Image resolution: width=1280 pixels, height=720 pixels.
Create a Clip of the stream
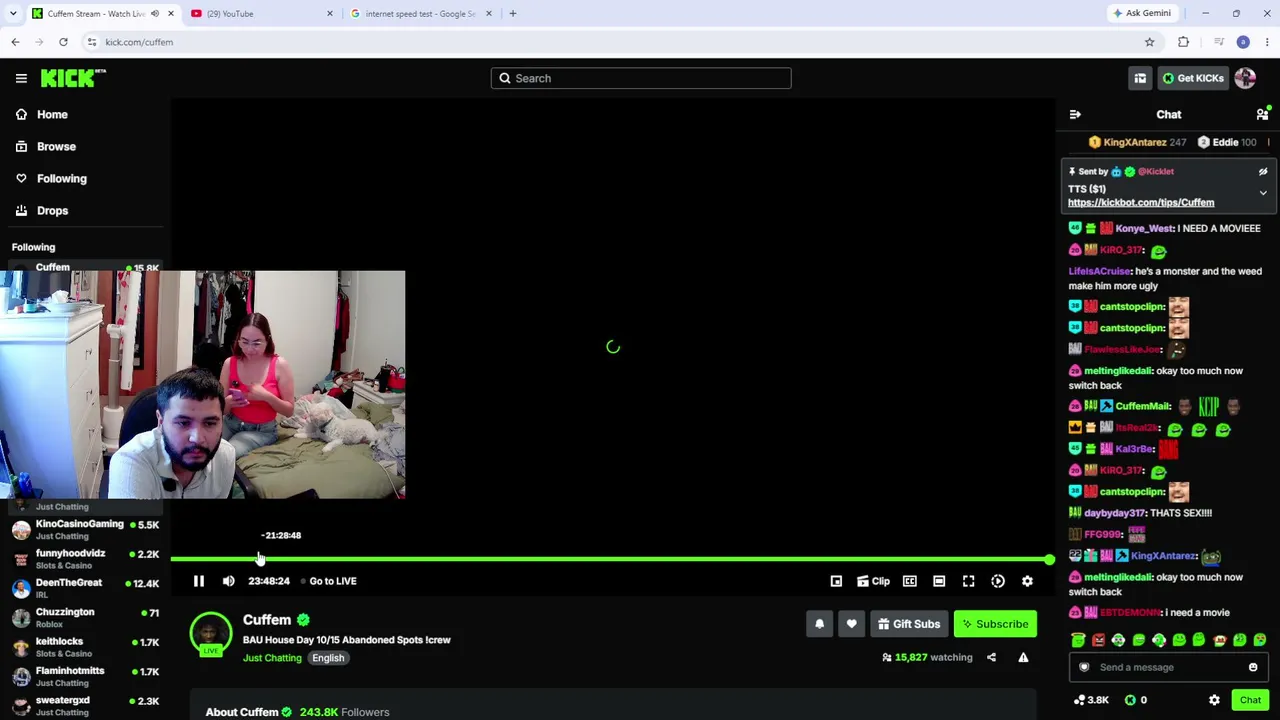point(873,581)
